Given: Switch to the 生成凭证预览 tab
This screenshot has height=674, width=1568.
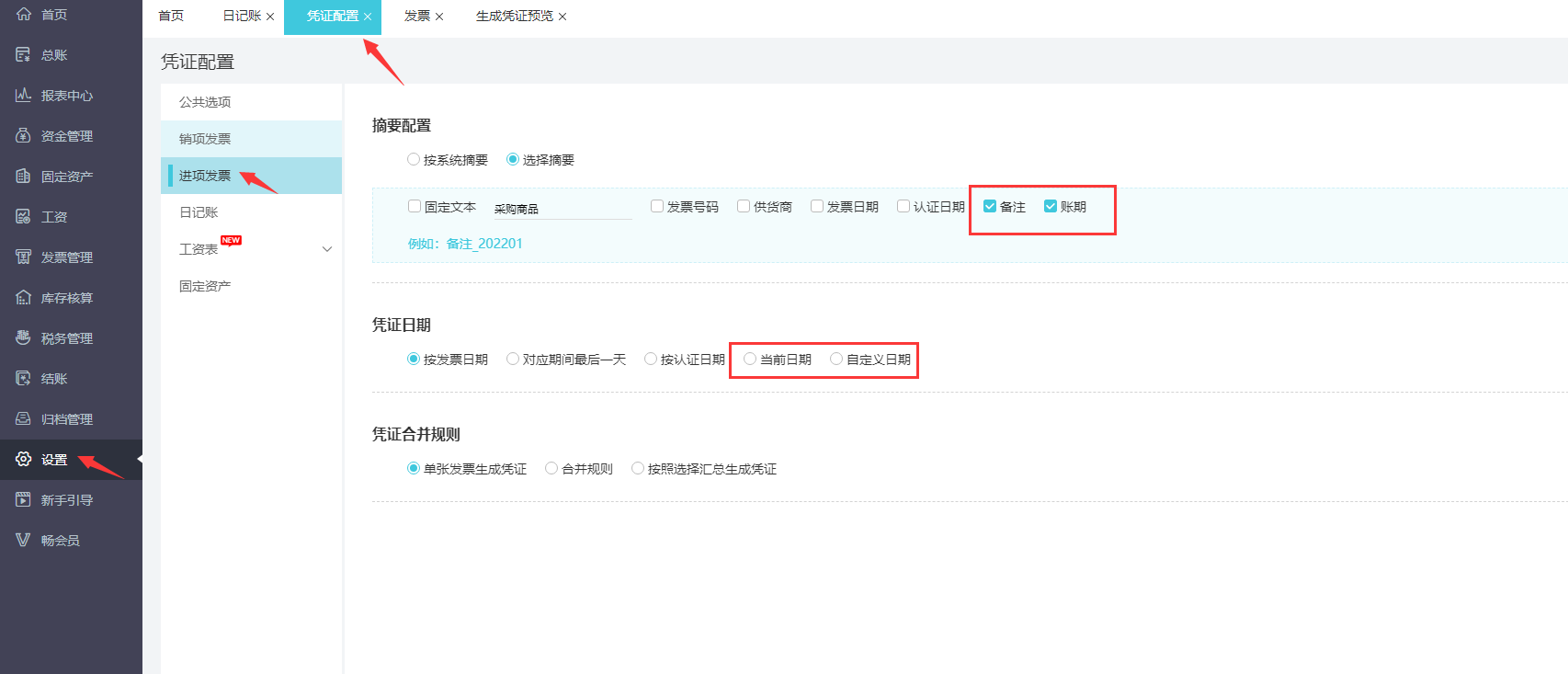Looking at the screenshot, I should tap(515, 17).
